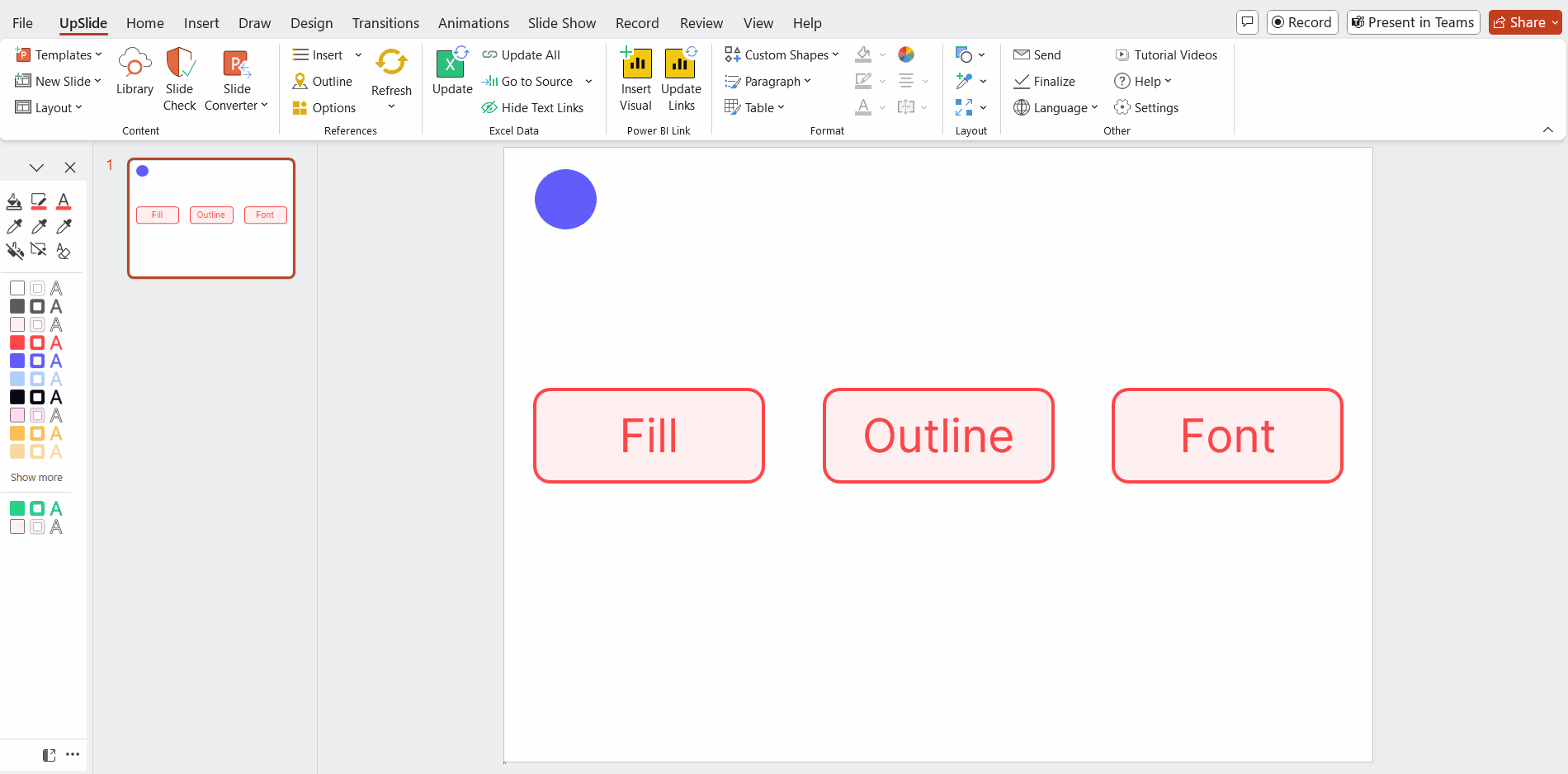Select the Outline shape on the slide
1568x774 pixels.
coord(938,436)
